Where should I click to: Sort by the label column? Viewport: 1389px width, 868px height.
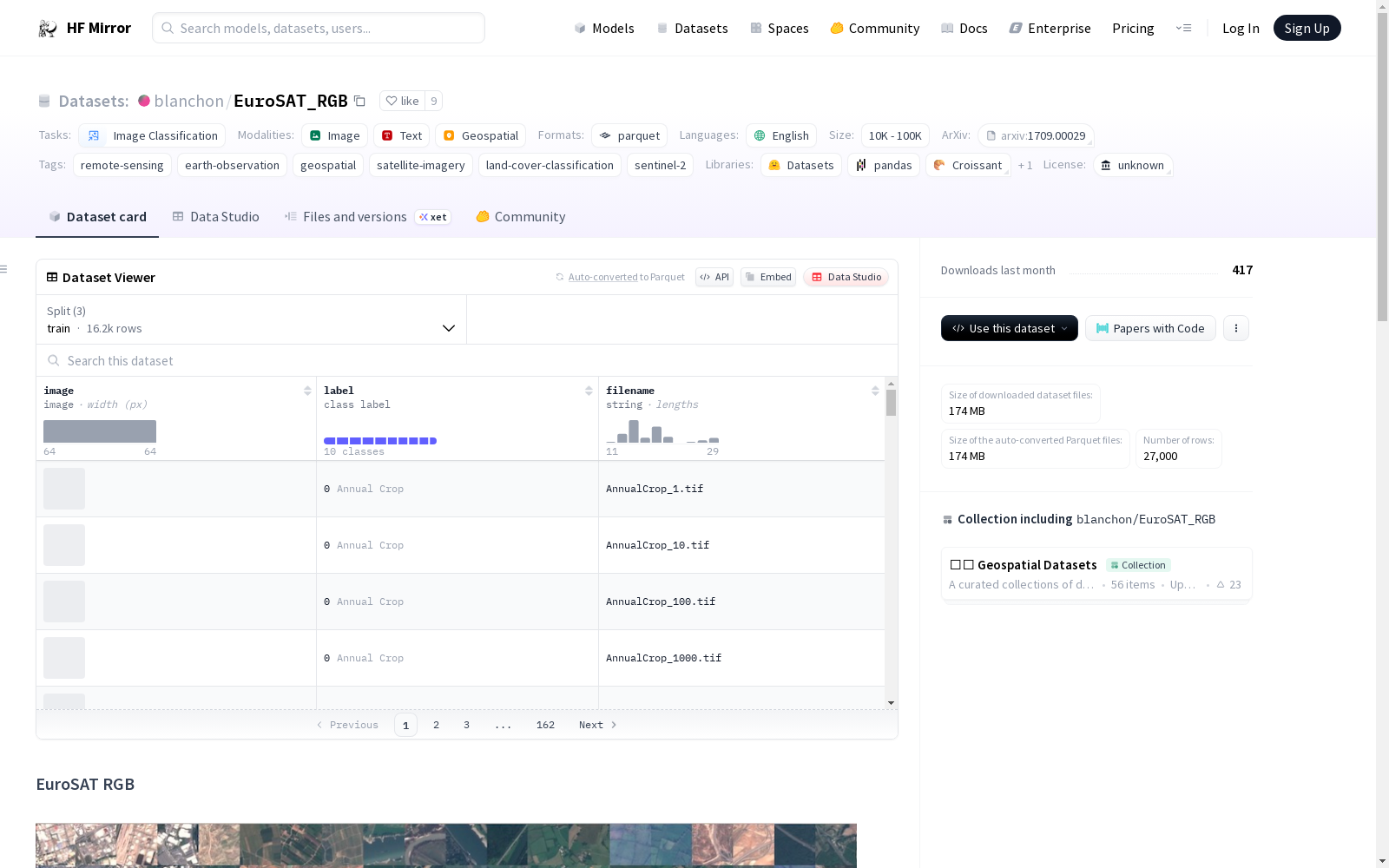coord(589,391)
